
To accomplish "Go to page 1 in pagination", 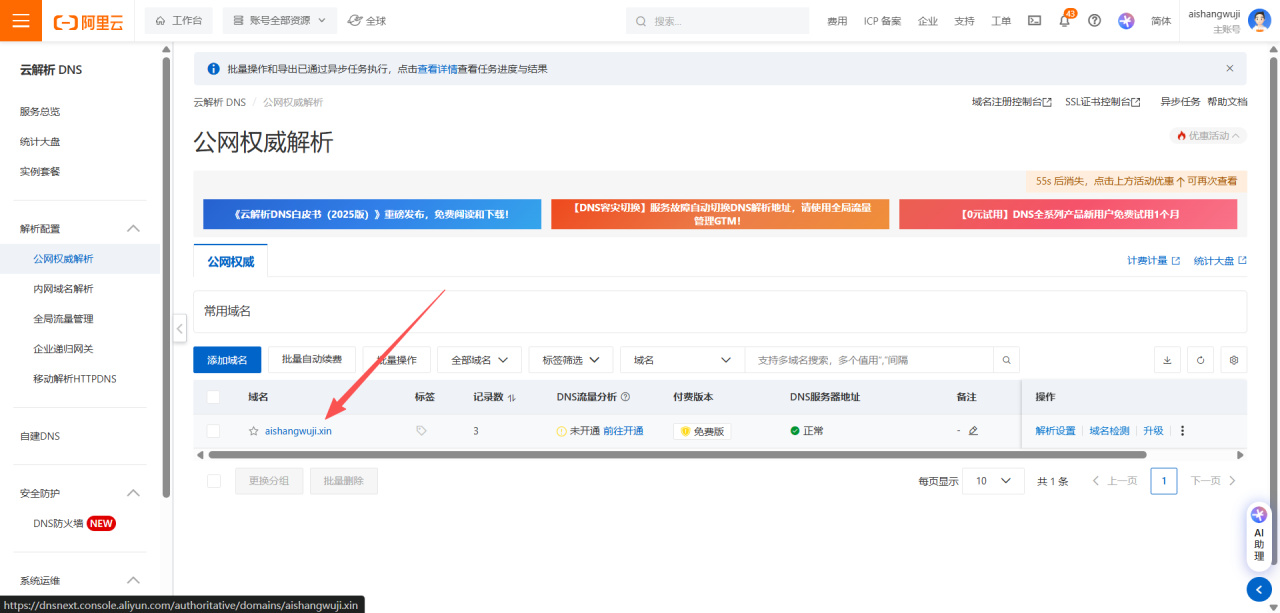I will tap(1164, 481).
